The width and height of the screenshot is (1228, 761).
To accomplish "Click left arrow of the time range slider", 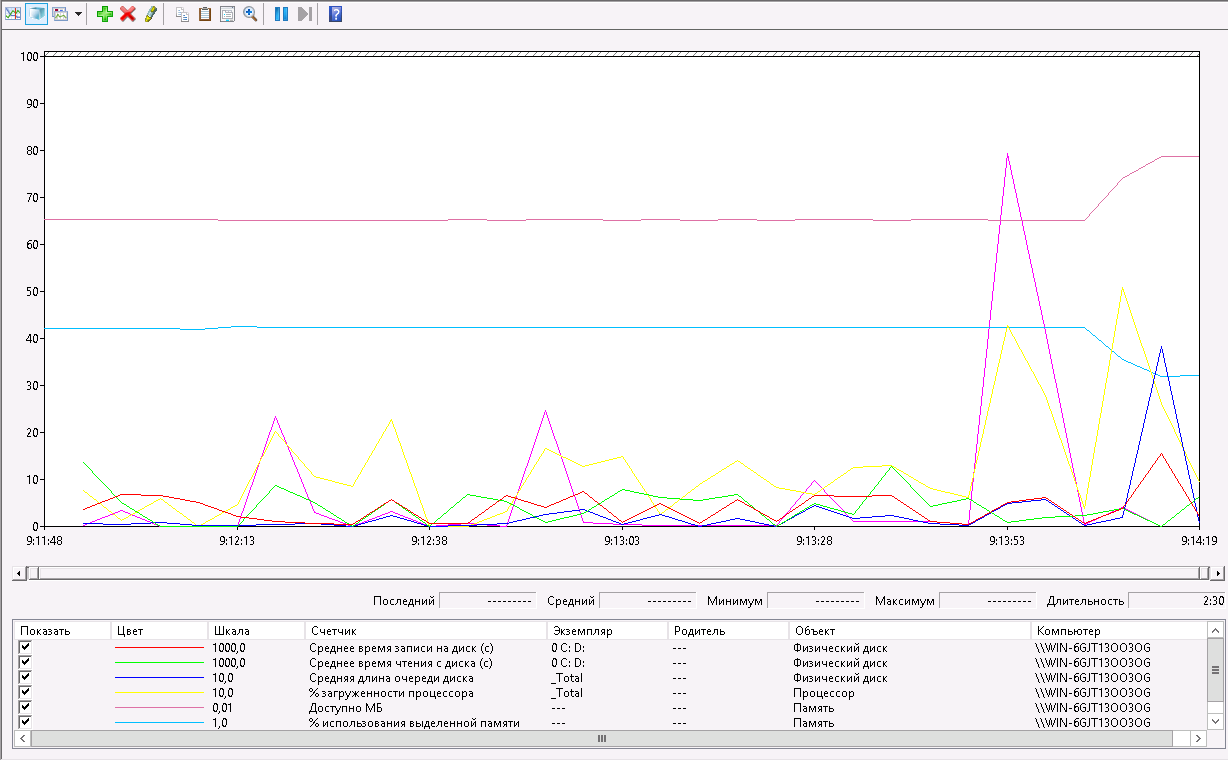I will 17,574.
